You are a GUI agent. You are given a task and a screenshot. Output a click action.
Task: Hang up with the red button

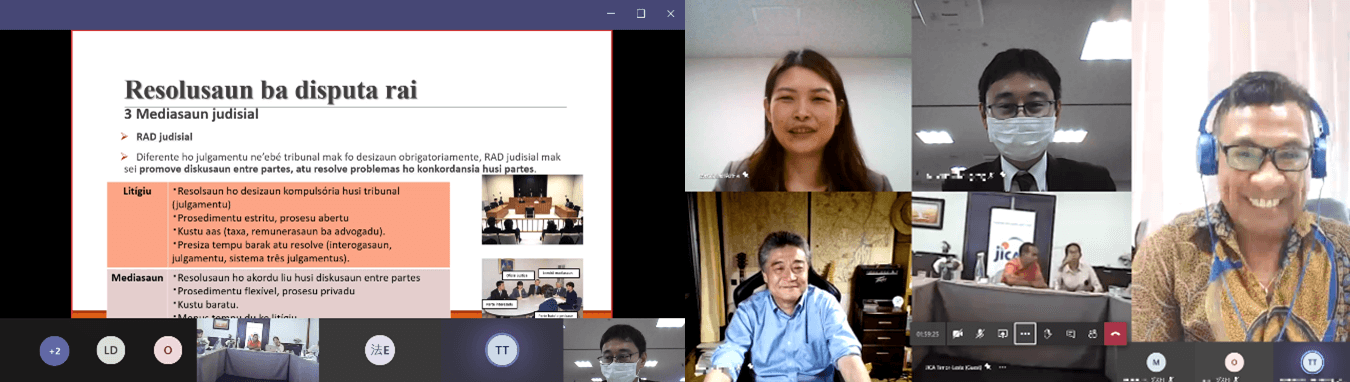coord(1115,334)
